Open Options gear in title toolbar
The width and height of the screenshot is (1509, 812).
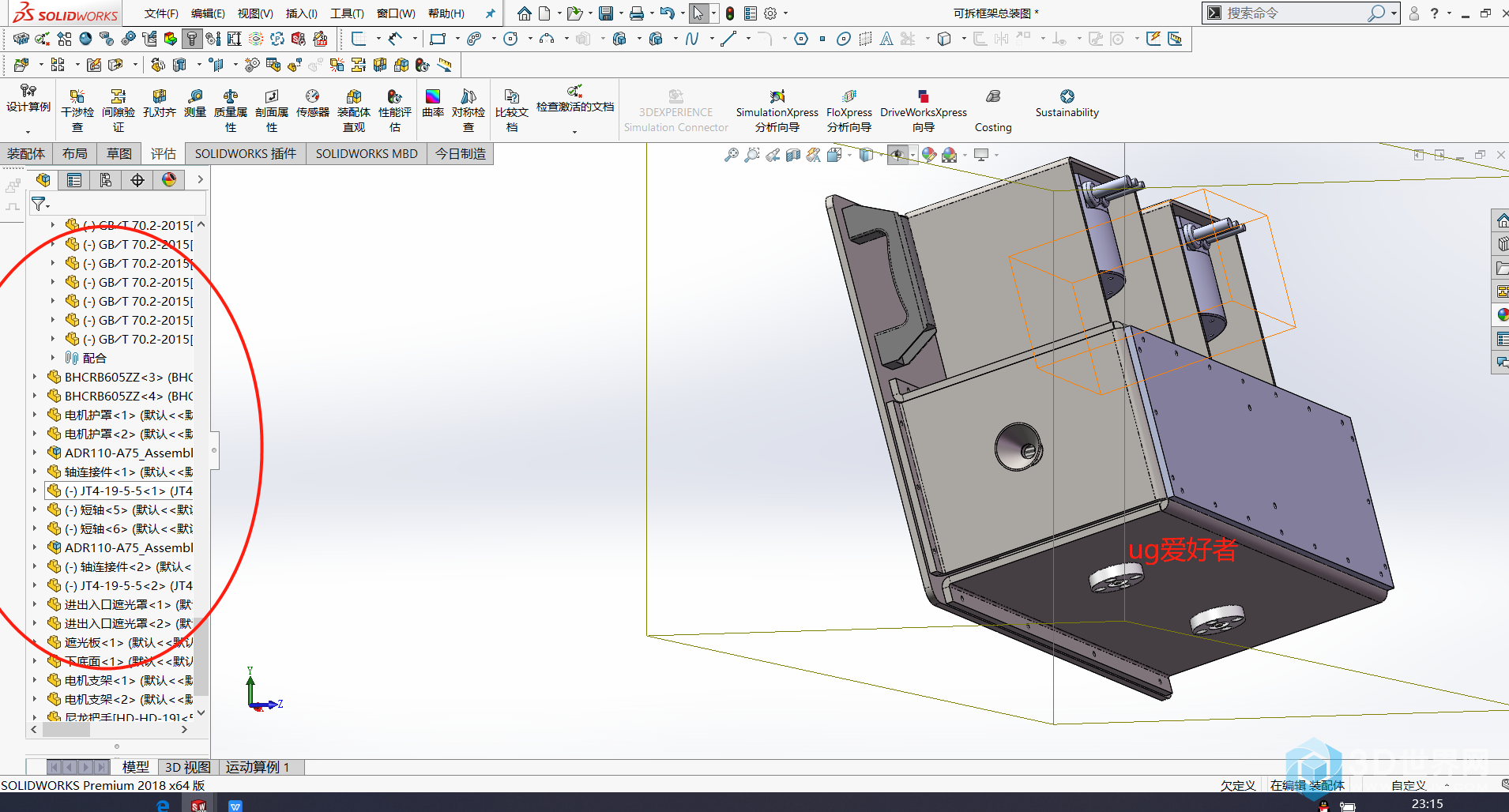(x=770, y=13)
